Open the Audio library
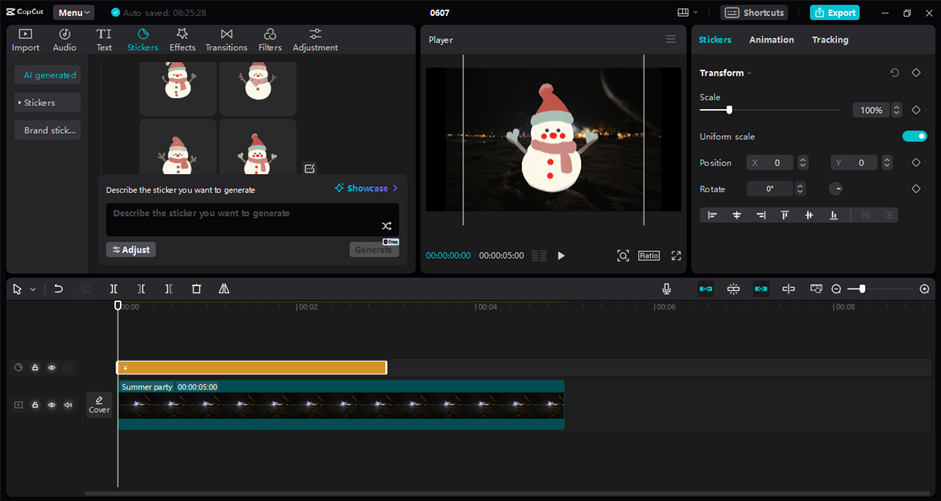941x501 pixels. (64, 40)
